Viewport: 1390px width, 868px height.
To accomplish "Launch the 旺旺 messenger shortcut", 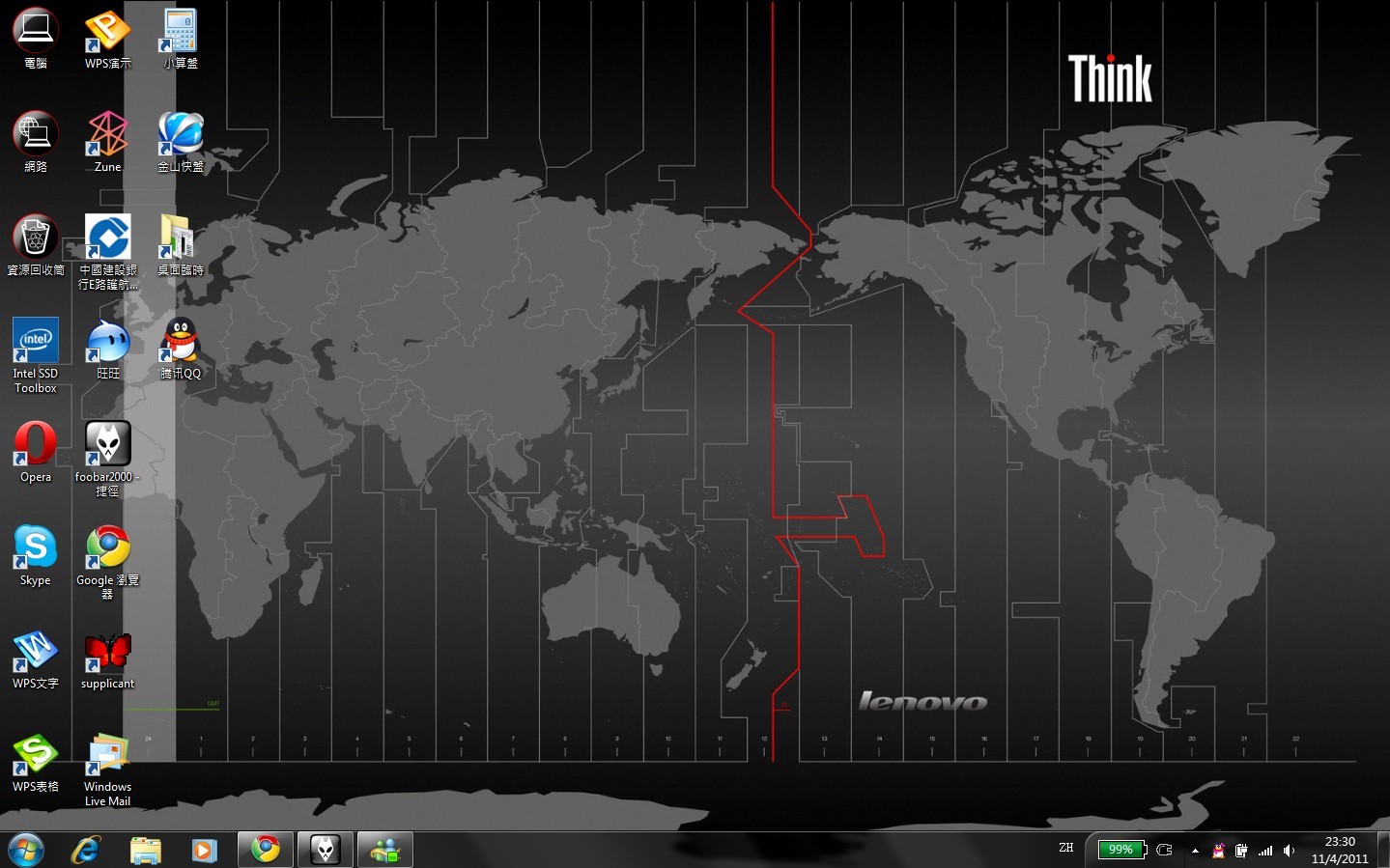I will [x=107, y=349].
